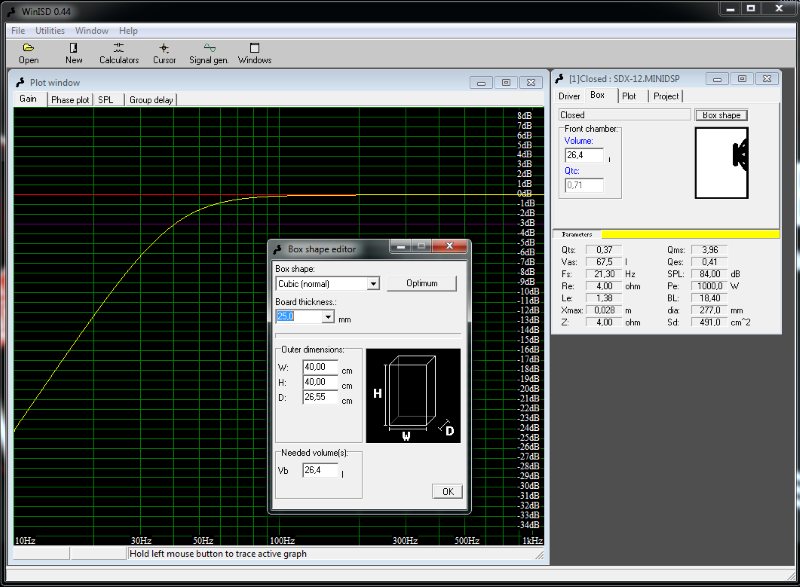Click the yellow Parameters color bar
Image resolution: width=800 pixels, height=587 pixels.
tap(690, 235)
